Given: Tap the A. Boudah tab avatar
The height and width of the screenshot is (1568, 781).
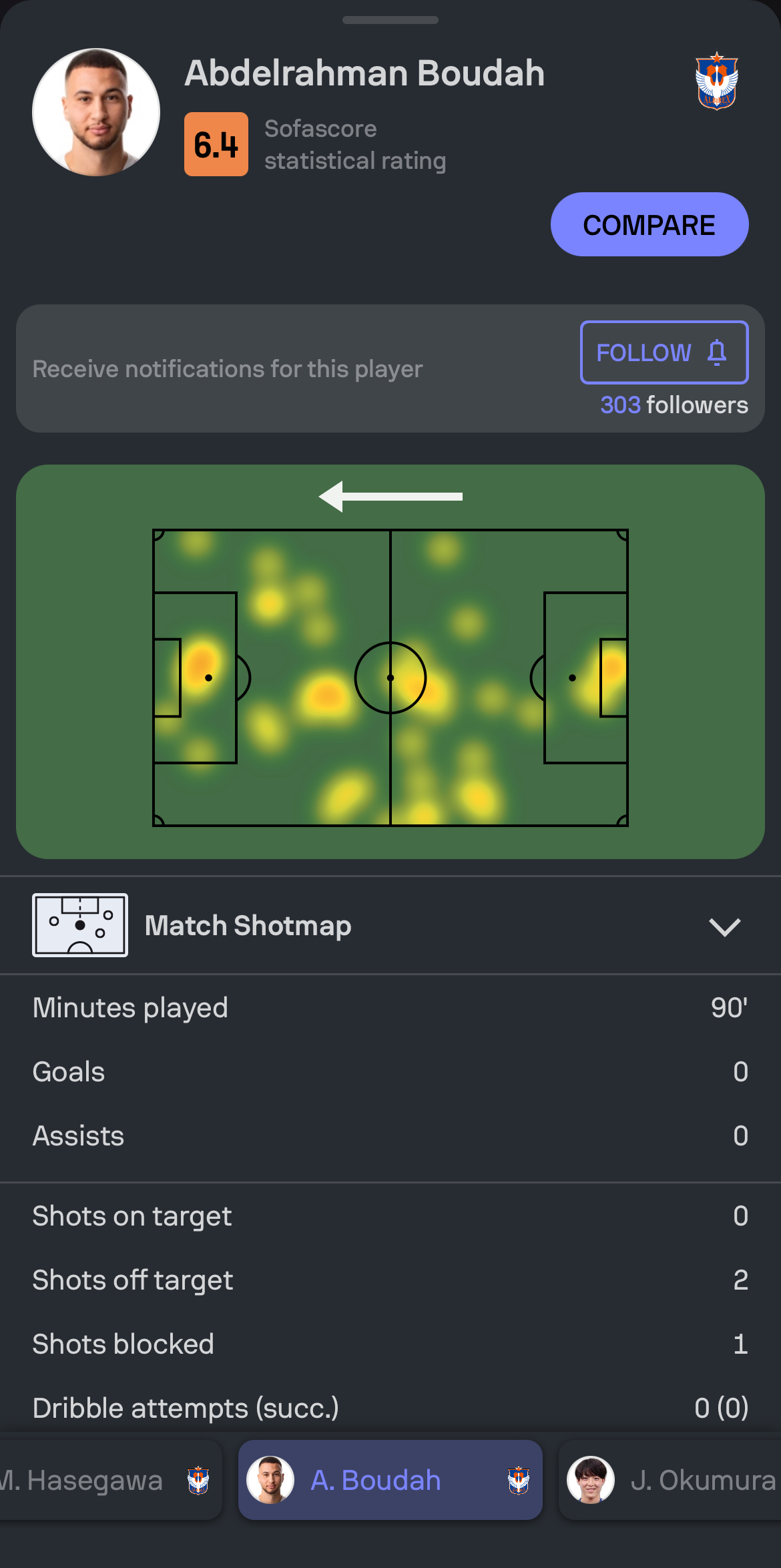Looking at the screenshot, I should click(270, 1480).
